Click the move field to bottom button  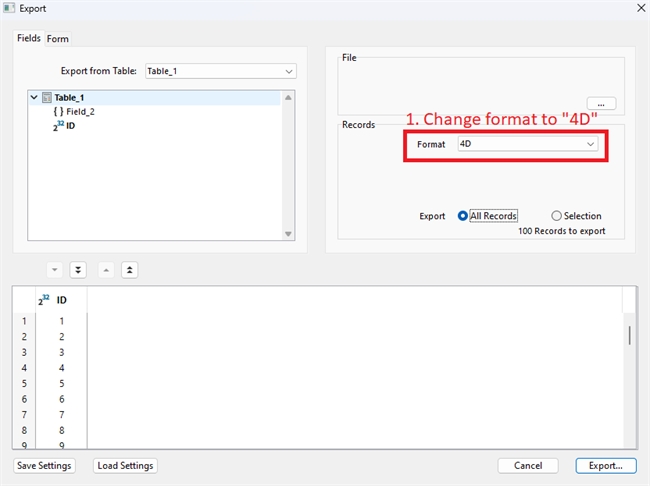coord(78,270)
